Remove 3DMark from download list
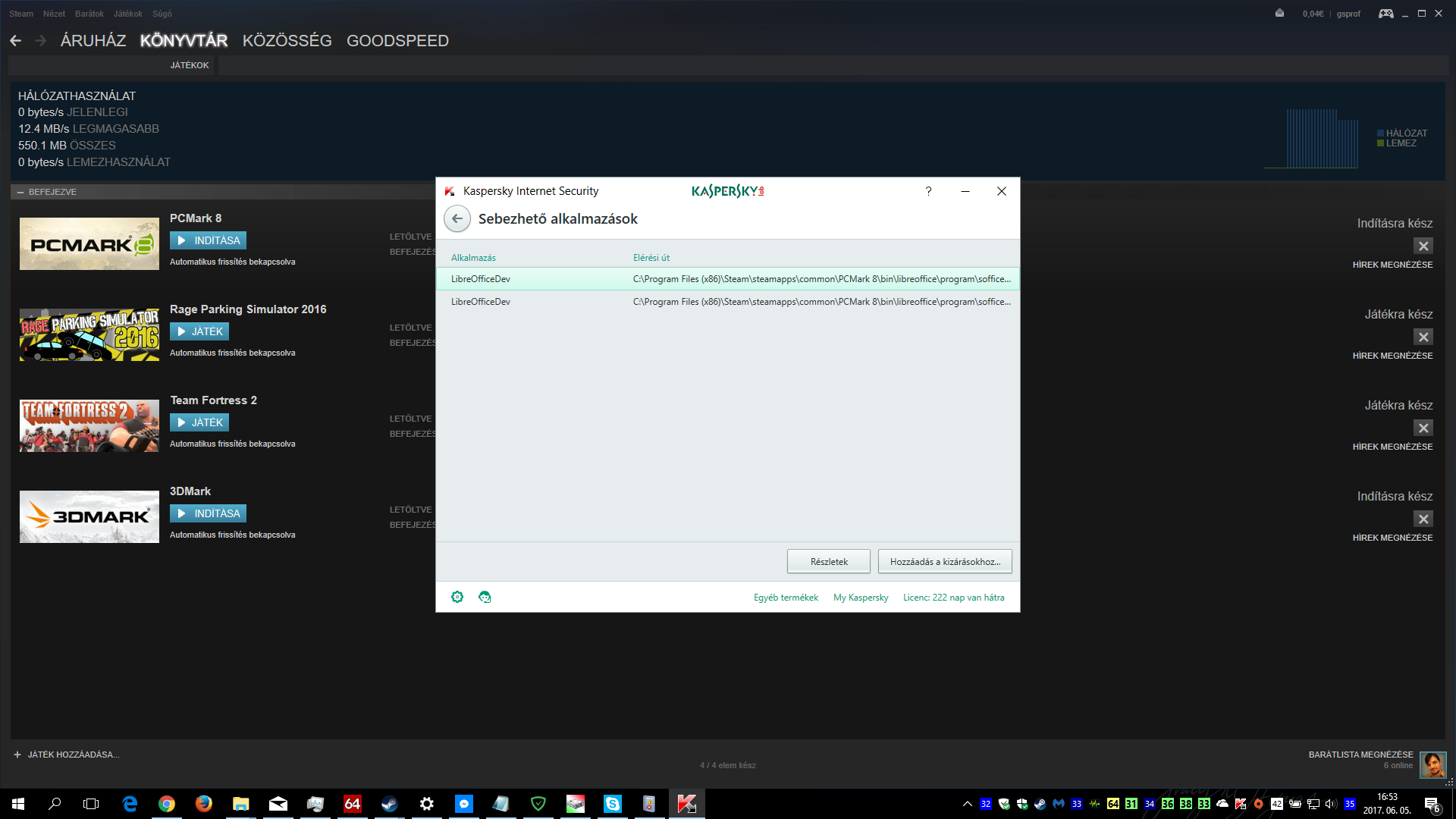The height and width of the screenshot is (819, 1456). (1423, 519)
